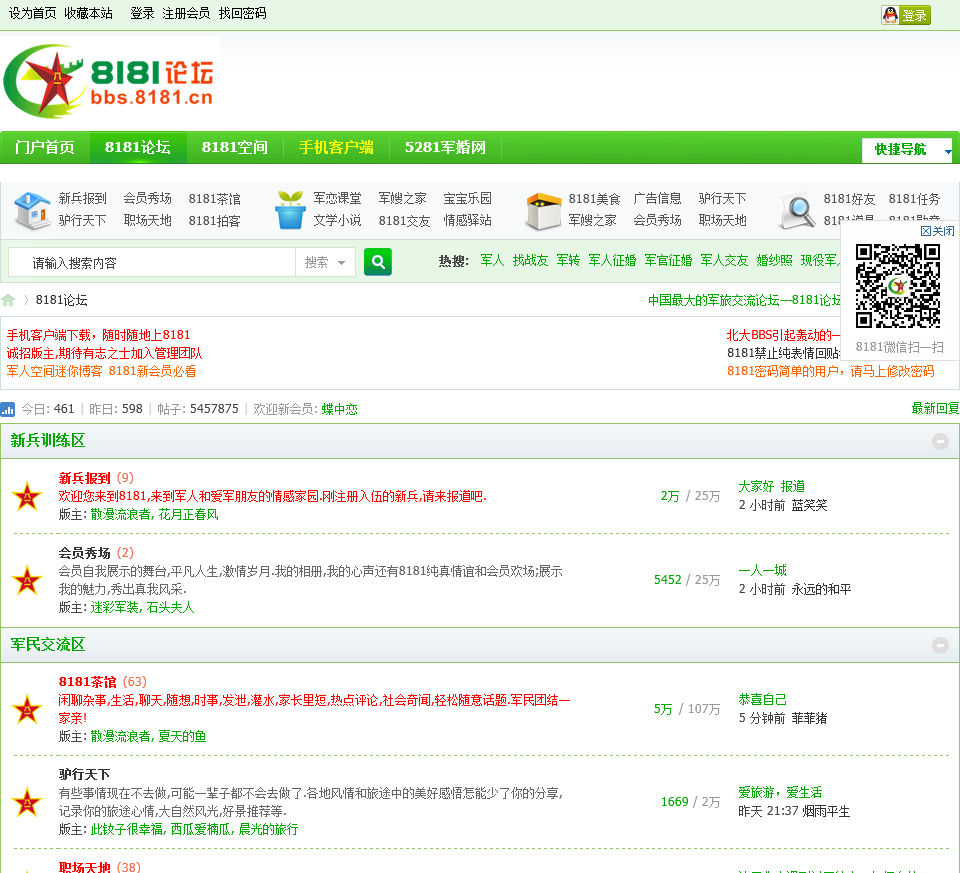The width and height of the screenshot is (960, 873).
Task: Open the 8181空间 nav tab
Action: (234, 148)
